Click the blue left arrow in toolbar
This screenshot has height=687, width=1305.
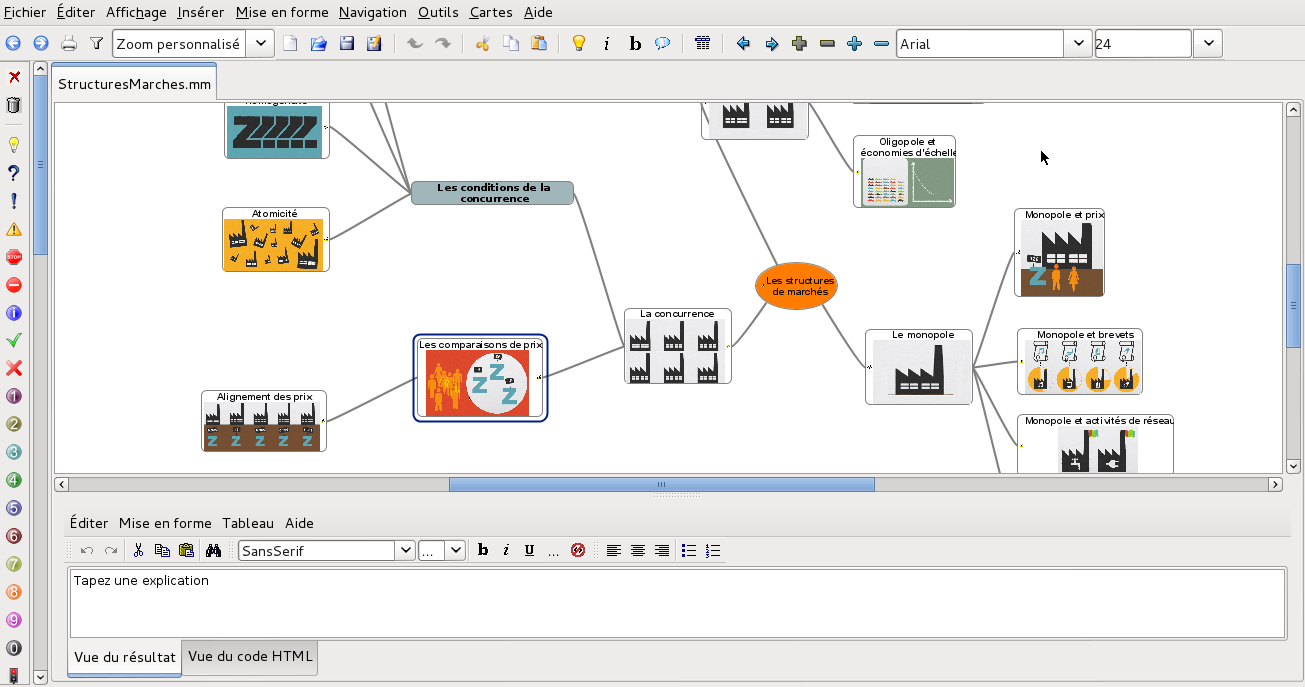(x=743, y=43)
